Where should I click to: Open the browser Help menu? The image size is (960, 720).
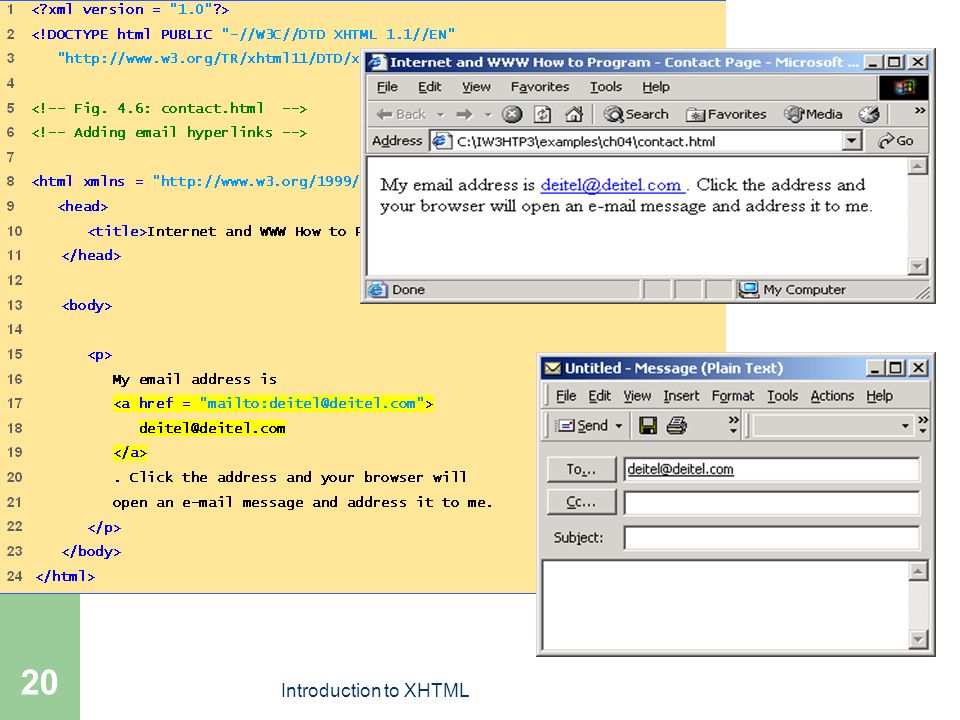[x=656, y=87]
